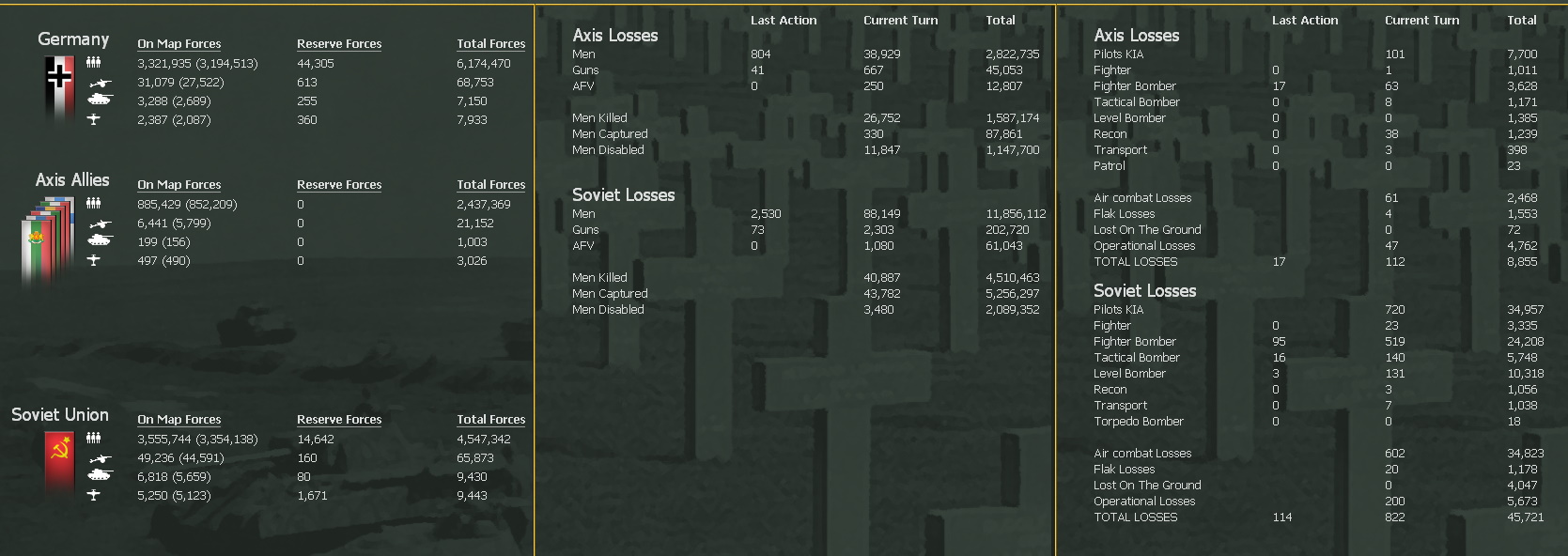Click the air Axis Losses heading
The height and width of the screenshot is (556, 1568).
pyautogui.click(x=1137, y=36)
